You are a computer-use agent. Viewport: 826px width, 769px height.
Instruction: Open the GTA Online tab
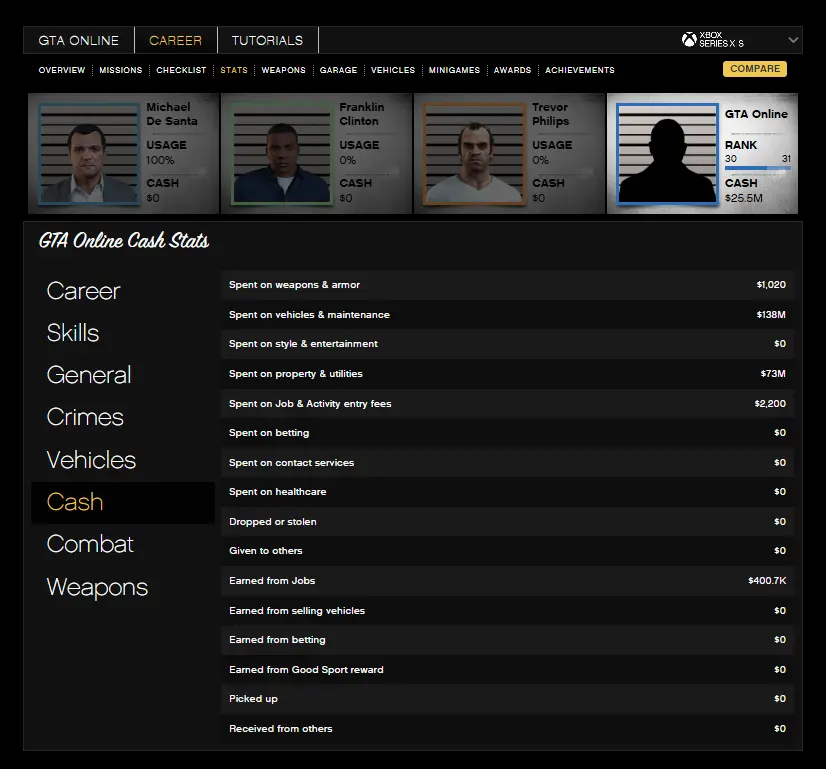coord(78,41)
